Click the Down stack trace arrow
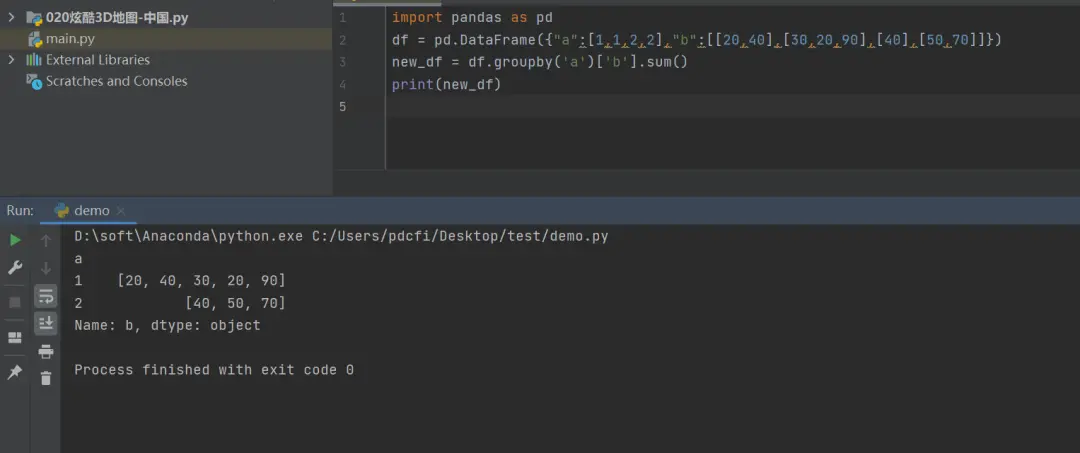 point(46,268)
